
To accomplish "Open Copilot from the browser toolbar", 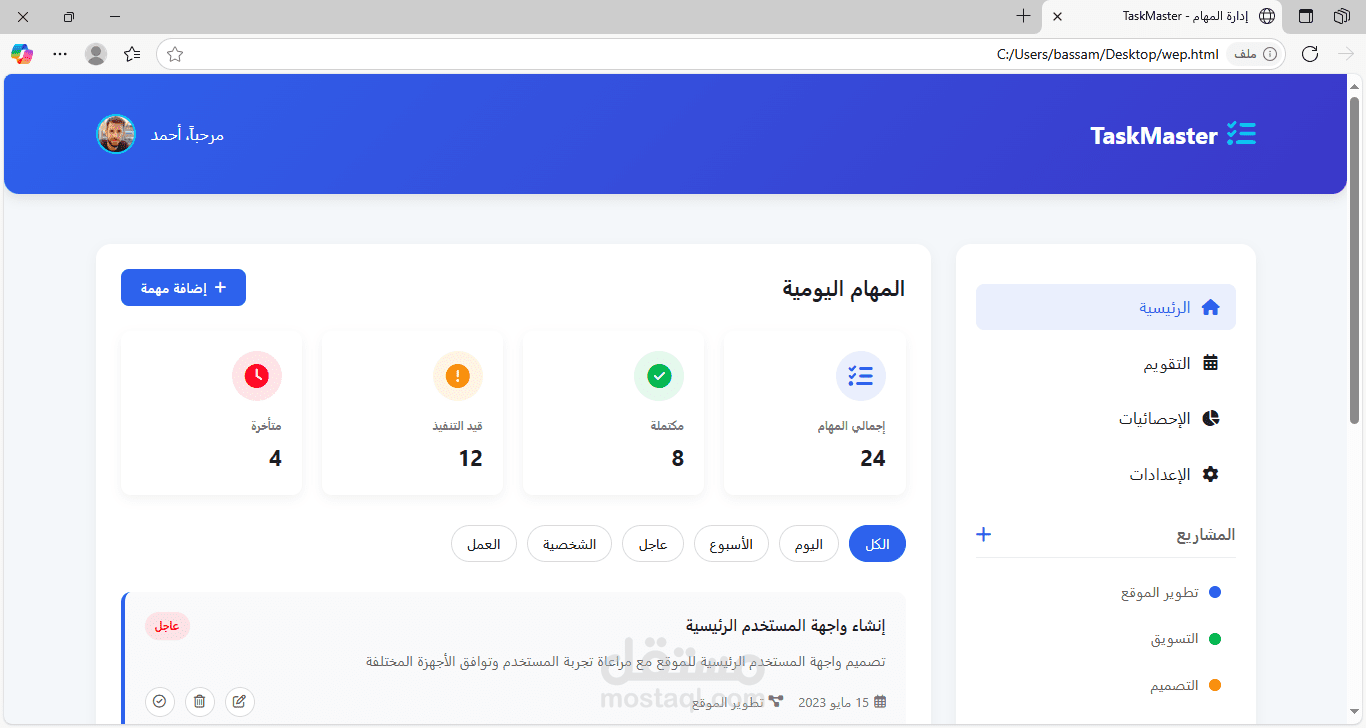I will [x=21, y=53].
